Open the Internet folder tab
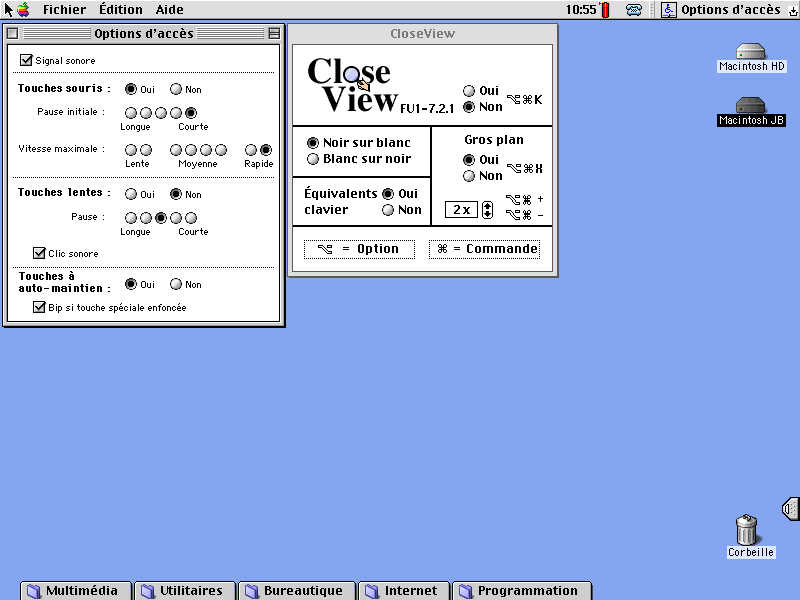 tap(404, 591)
